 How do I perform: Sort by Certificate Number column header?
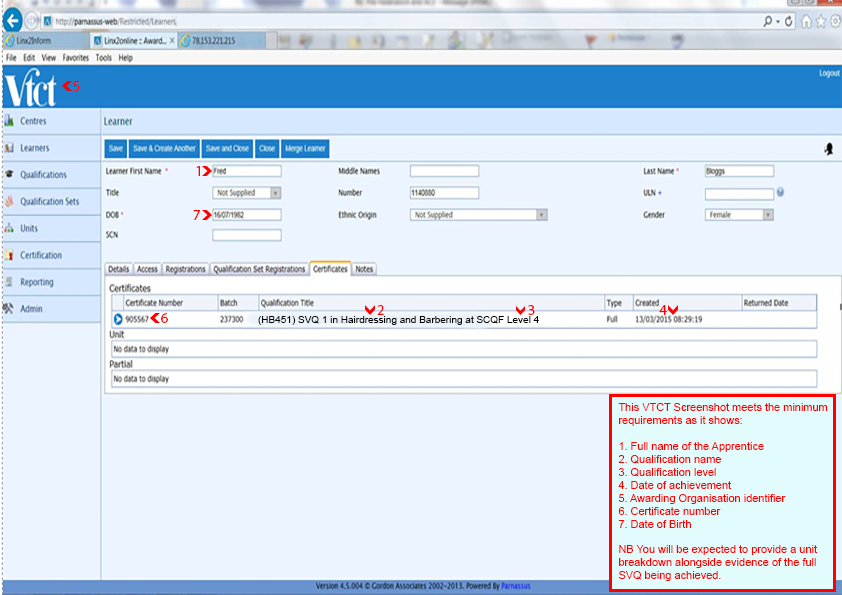tap(154, 302)
